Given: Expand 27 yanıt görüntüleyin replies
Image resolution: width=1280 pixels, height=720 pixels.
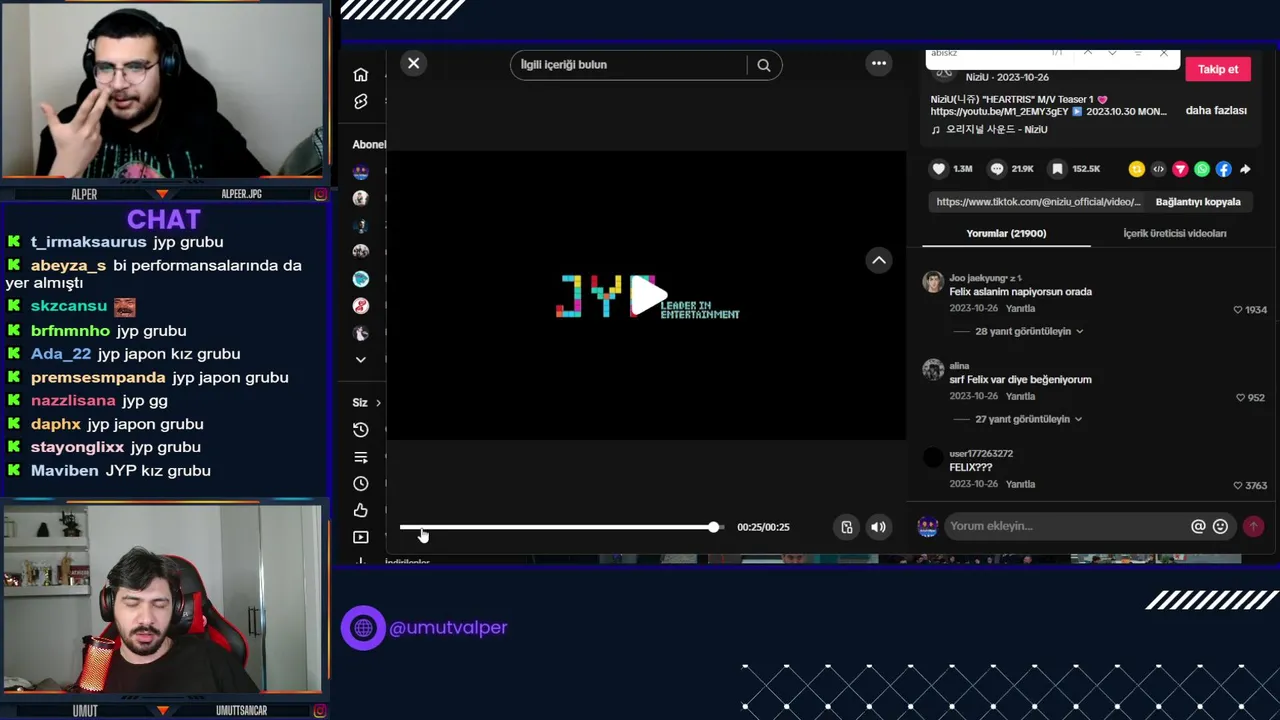Looking at the screenshot, I should pyautogui.click(x=1029, y=419).
